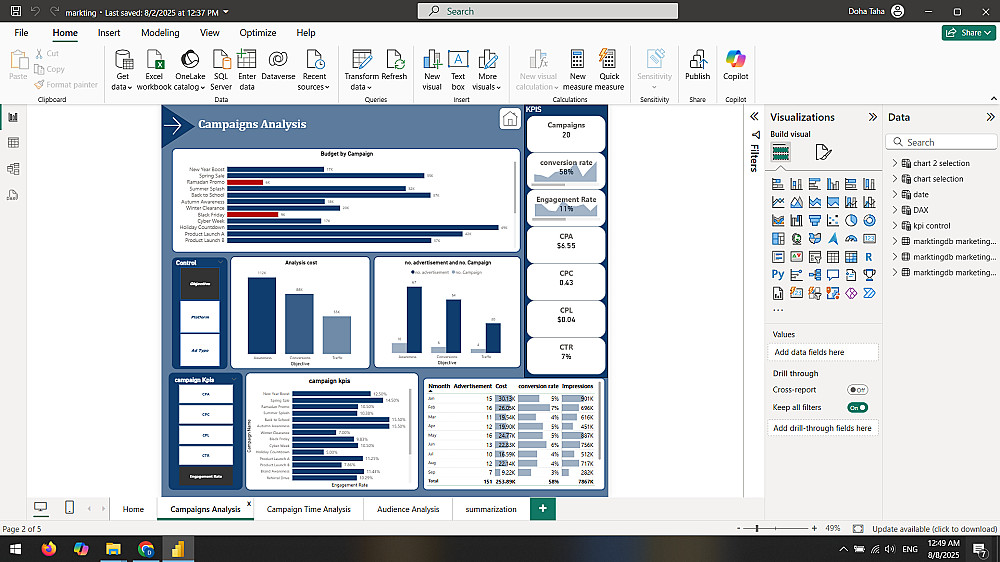Expand the date table in Data pane
This screenshot has width=1000, height=562.
[895, 195]
